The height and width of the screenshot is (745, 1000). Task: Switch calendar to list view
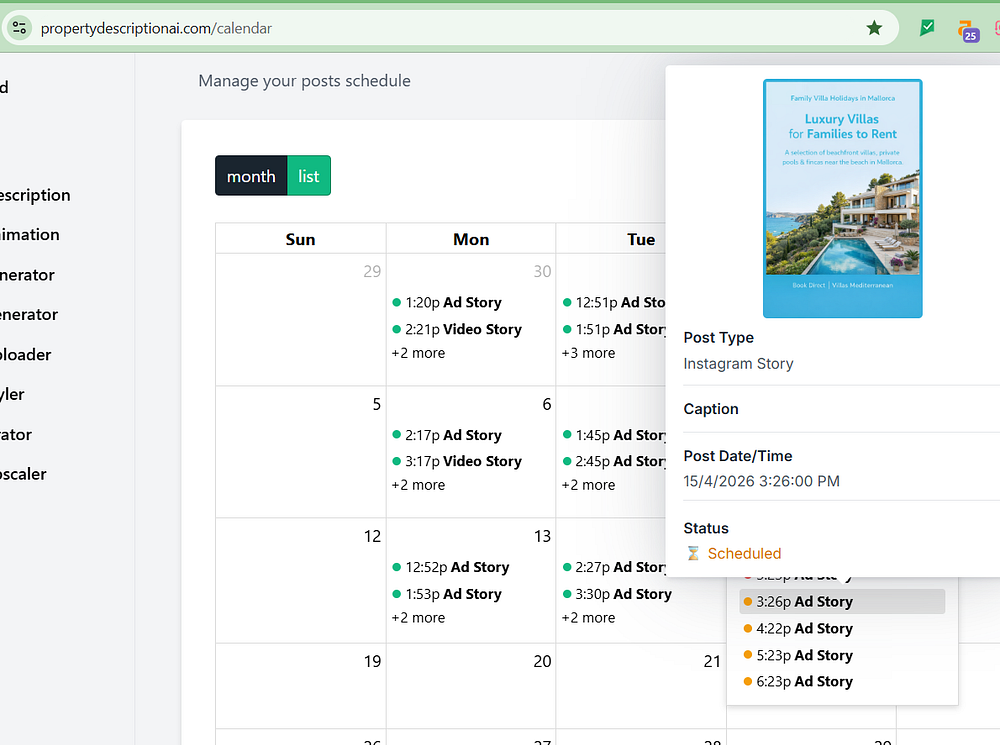pyautogui.click(x=309, y=175)
